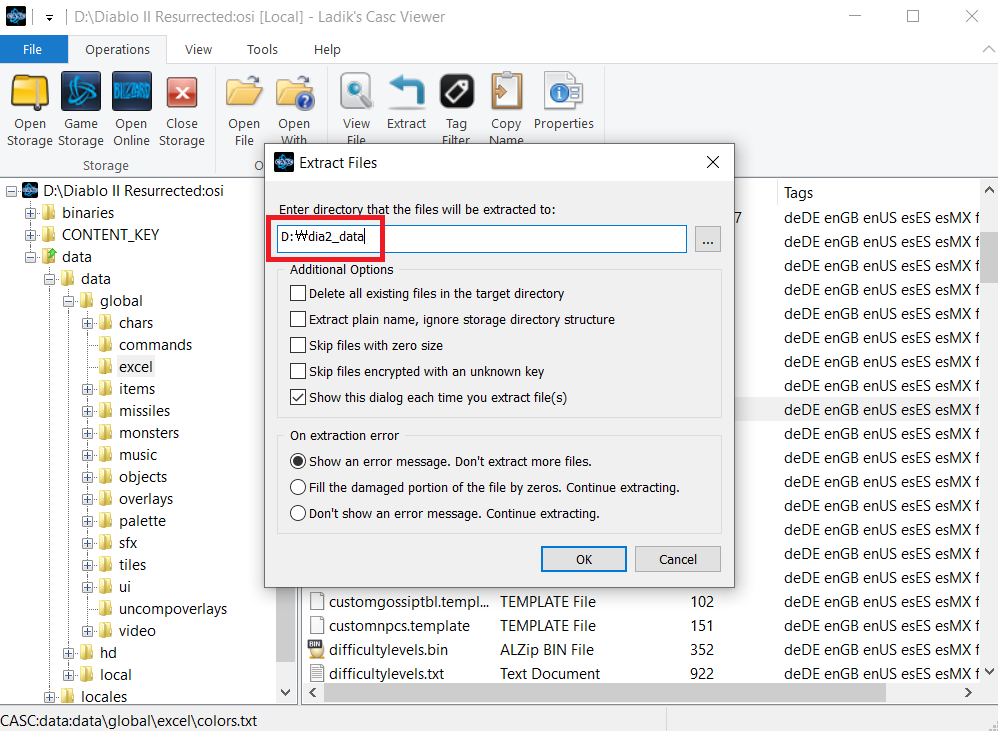Select the video folder in tree

(137, 631)
